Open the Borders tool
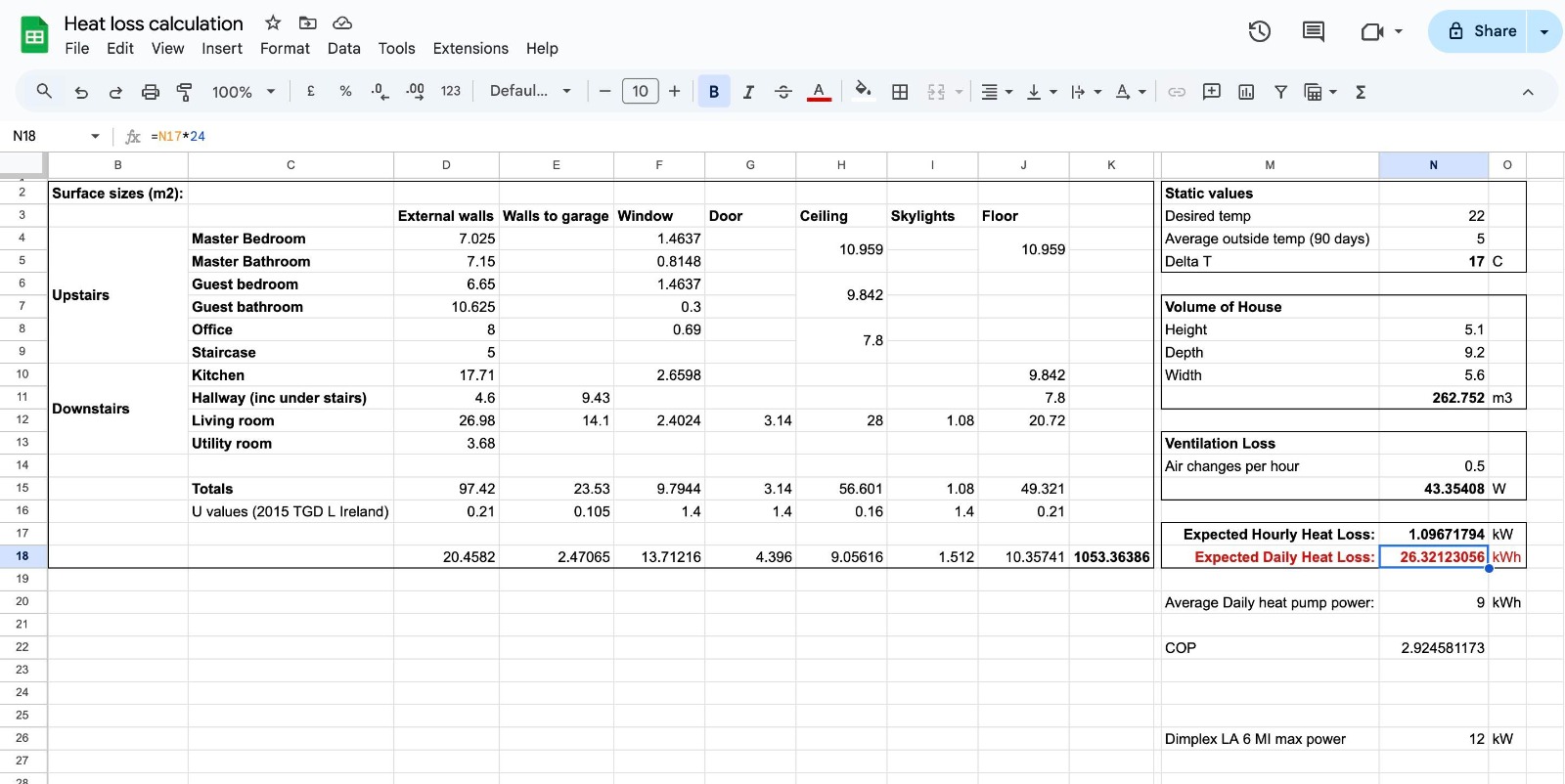 pyautogui.click(x=900, y=92)
